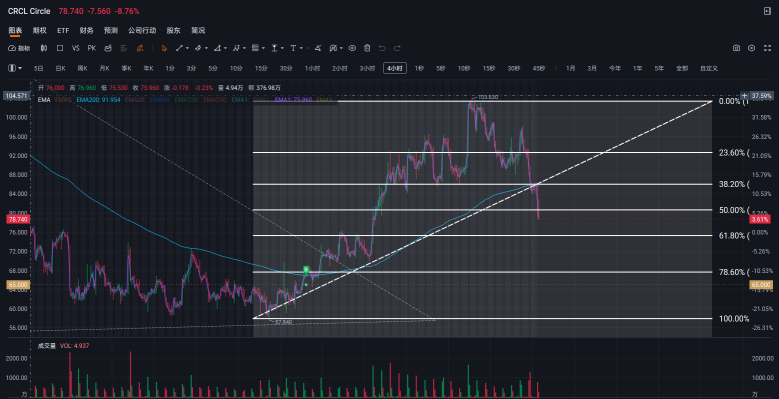Select the 30秒 interval

513,68
